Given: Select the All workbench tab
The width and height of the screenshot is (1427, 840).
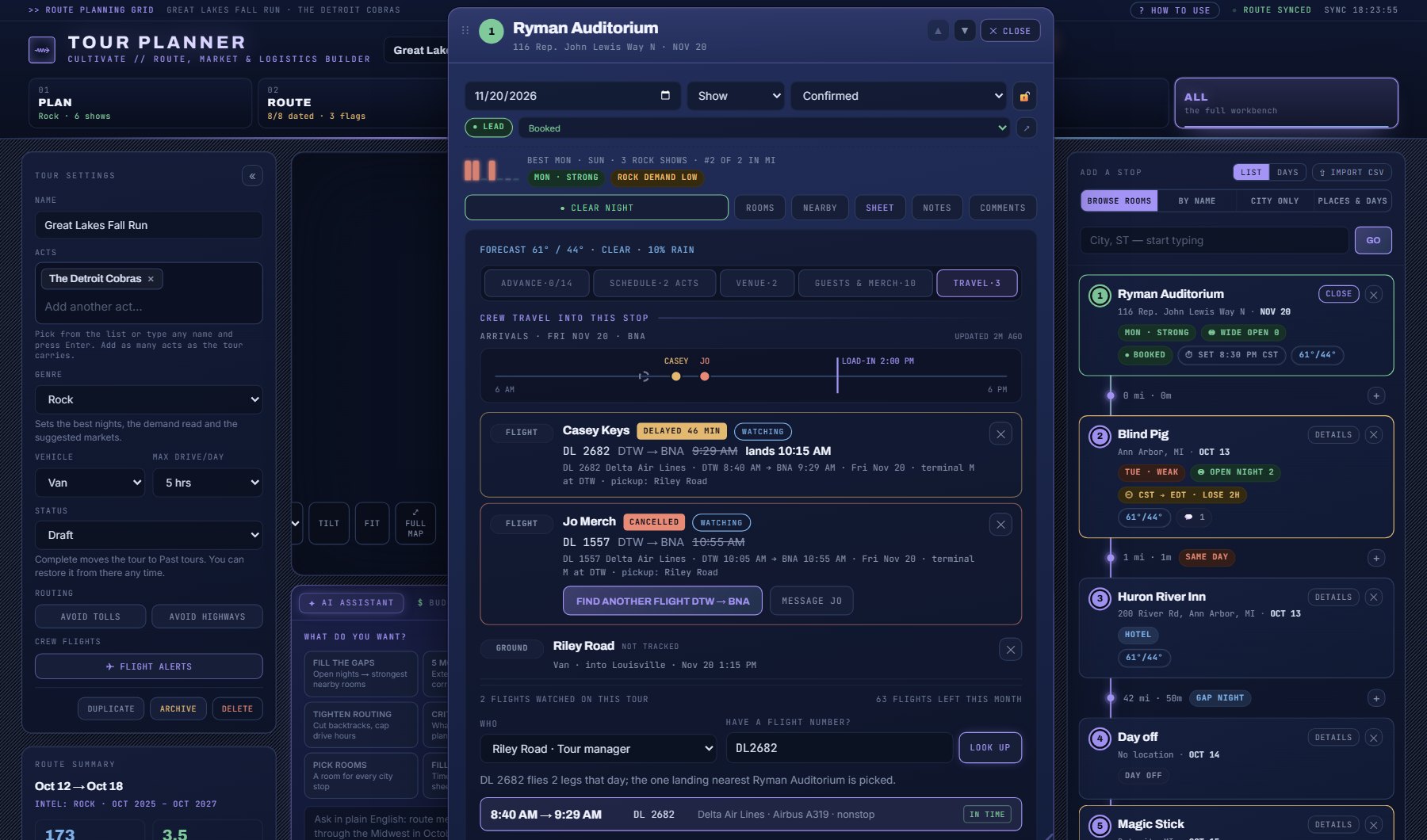Looking at the screenshot, I should (x=1286, y=103).
